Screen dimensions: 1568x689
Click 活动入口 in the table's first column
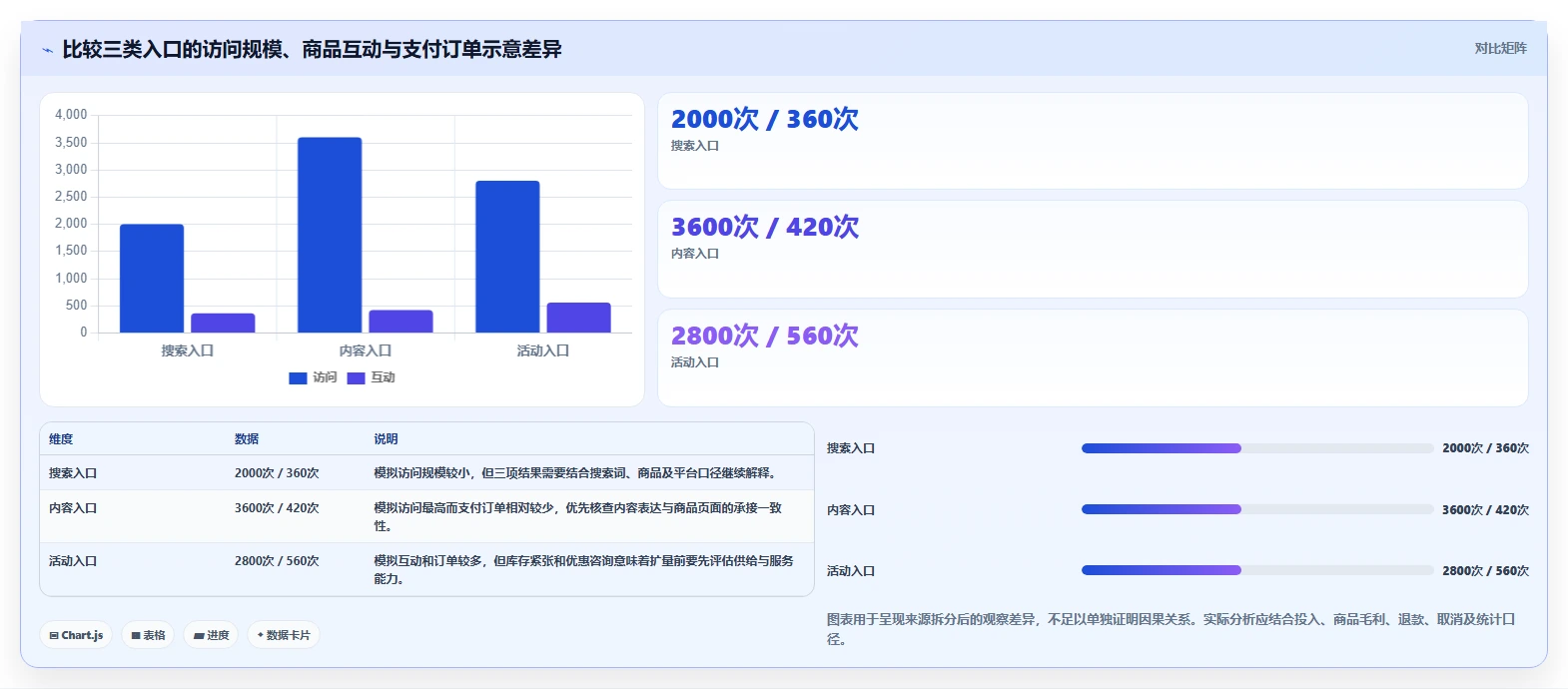click(73, 561)
